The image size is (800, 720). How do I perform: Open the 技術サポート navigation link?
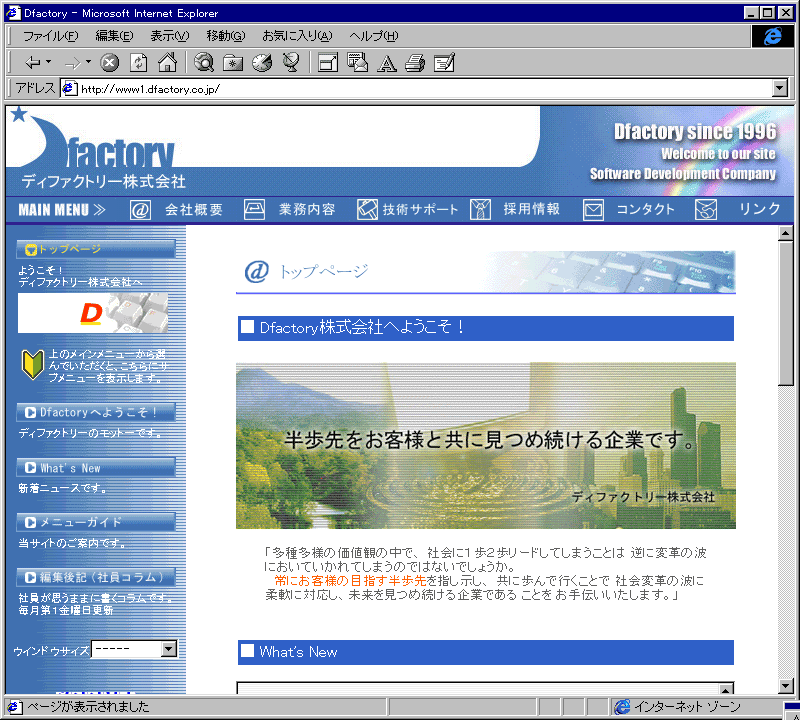coord(420,210)
